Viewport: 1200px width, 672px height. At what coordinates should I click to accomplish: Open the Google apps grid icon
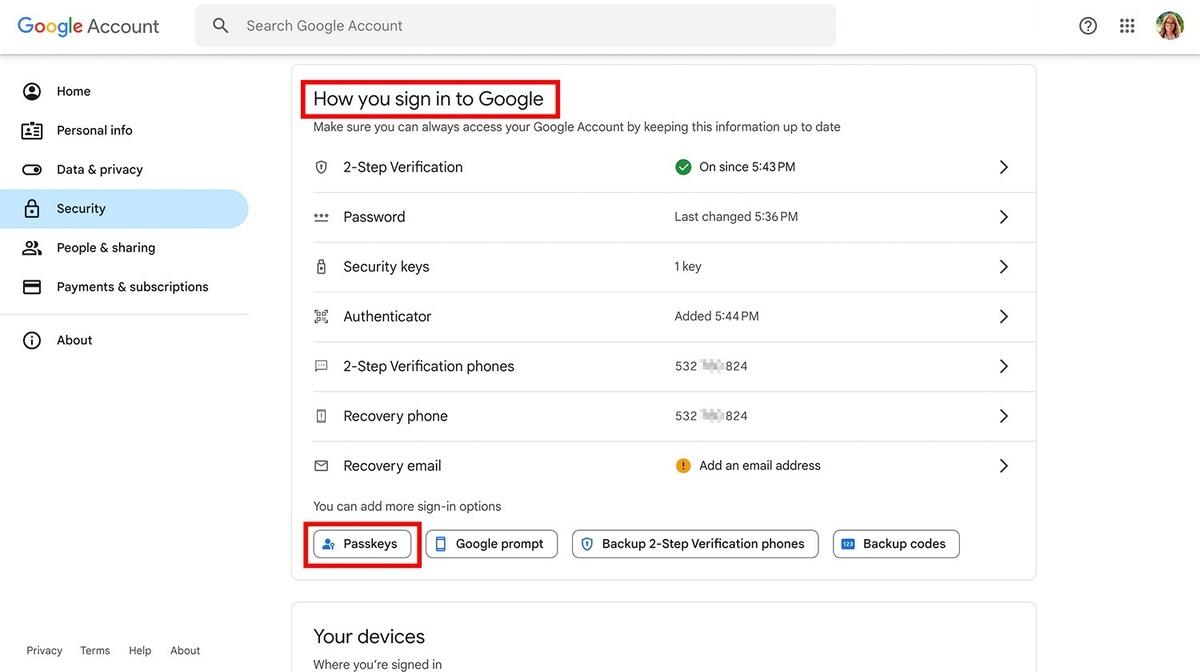[x=1127, y=26]
